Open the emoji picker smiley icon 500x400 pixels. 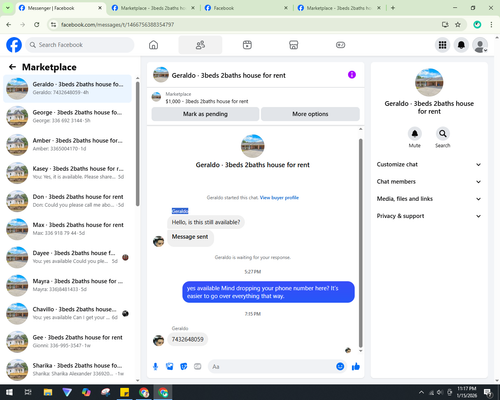click(x=340, y=366)
